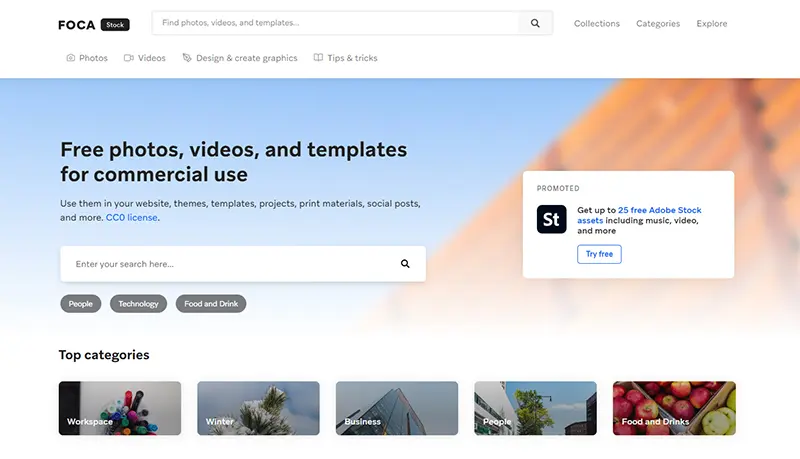800x459 pixels.
Task: Open Design & create graphics
Action: (240, 58)
